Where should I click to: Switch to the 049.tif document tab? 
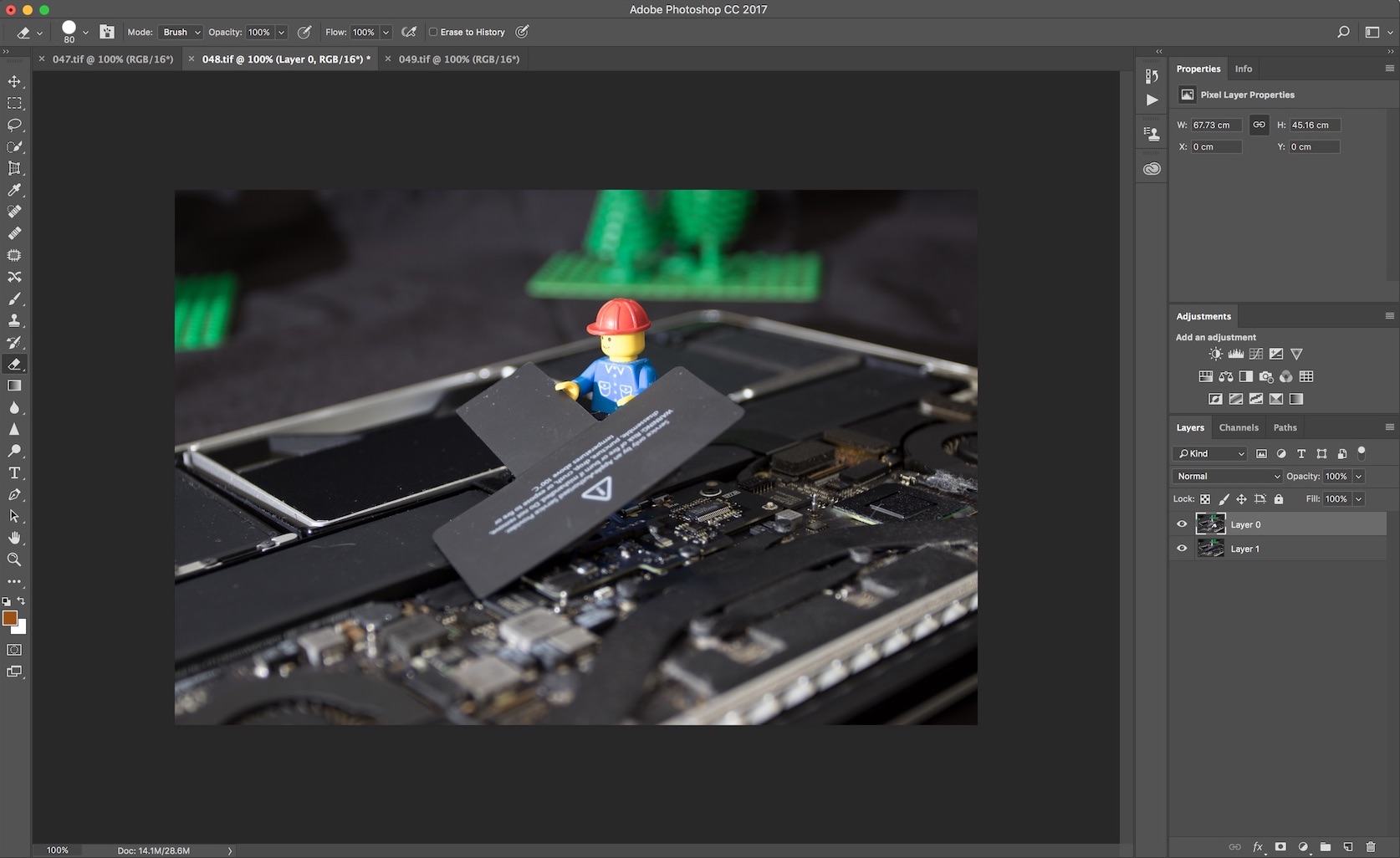click(458, 59)
